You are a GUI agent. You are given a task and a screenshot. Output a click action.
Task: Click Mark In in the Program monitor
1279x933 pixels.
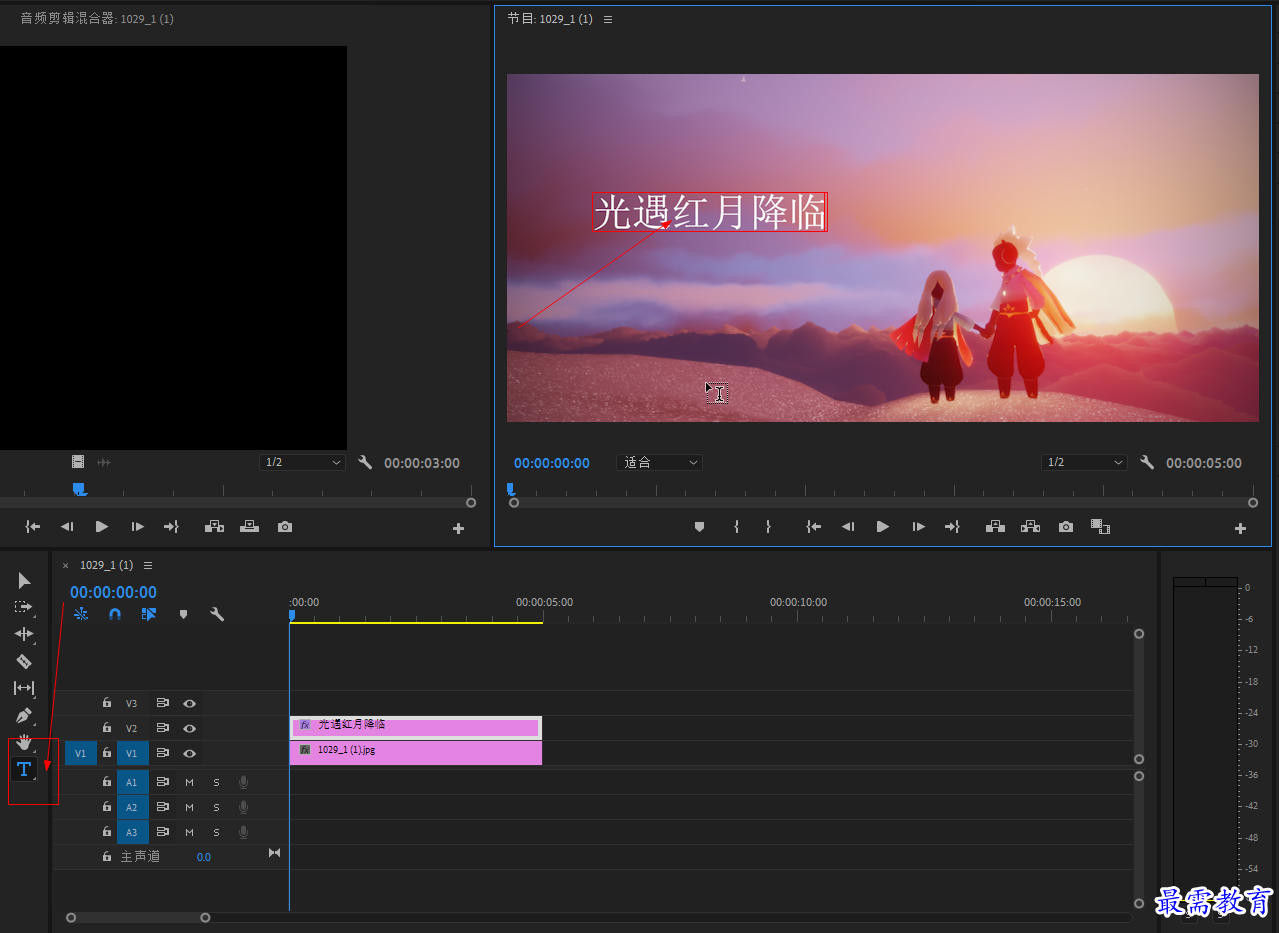736,527
